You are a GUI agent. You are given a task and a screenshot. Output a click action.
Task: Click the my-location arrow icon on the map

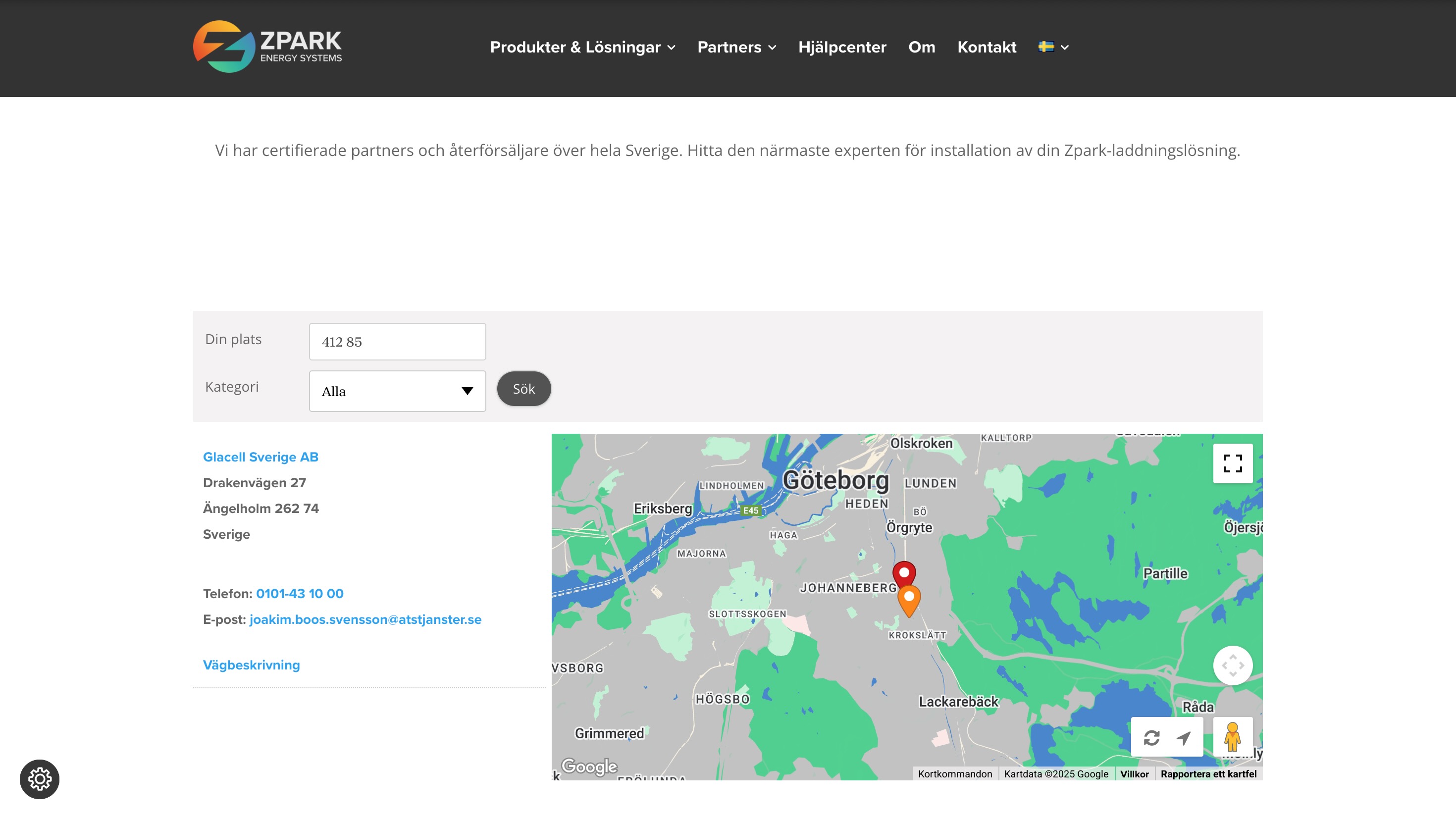[x=1185, y=738]
